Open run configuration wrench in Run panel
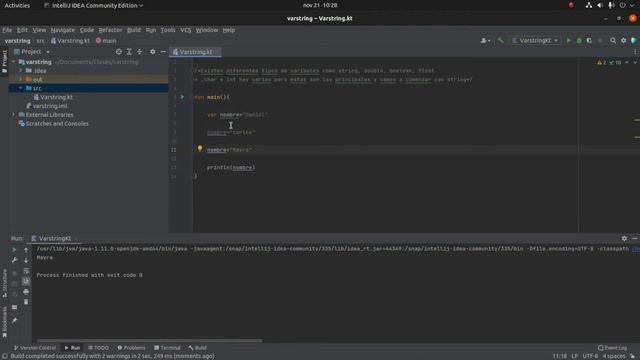 (14, 260)
